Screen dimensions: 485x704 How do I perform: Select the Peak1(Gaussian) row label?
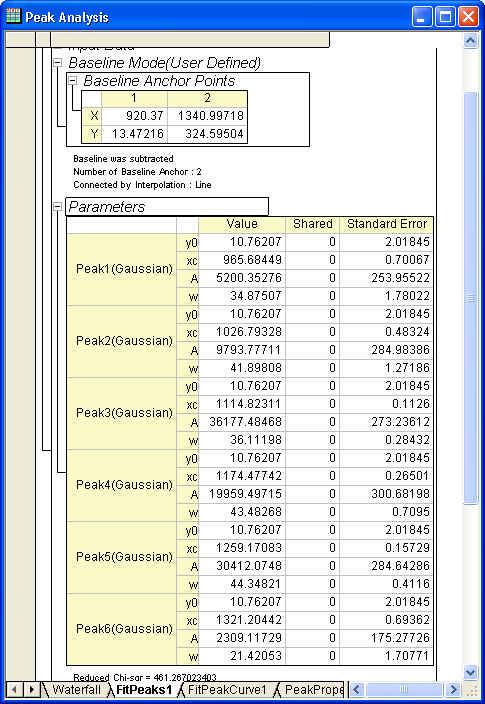coord(124,269)
